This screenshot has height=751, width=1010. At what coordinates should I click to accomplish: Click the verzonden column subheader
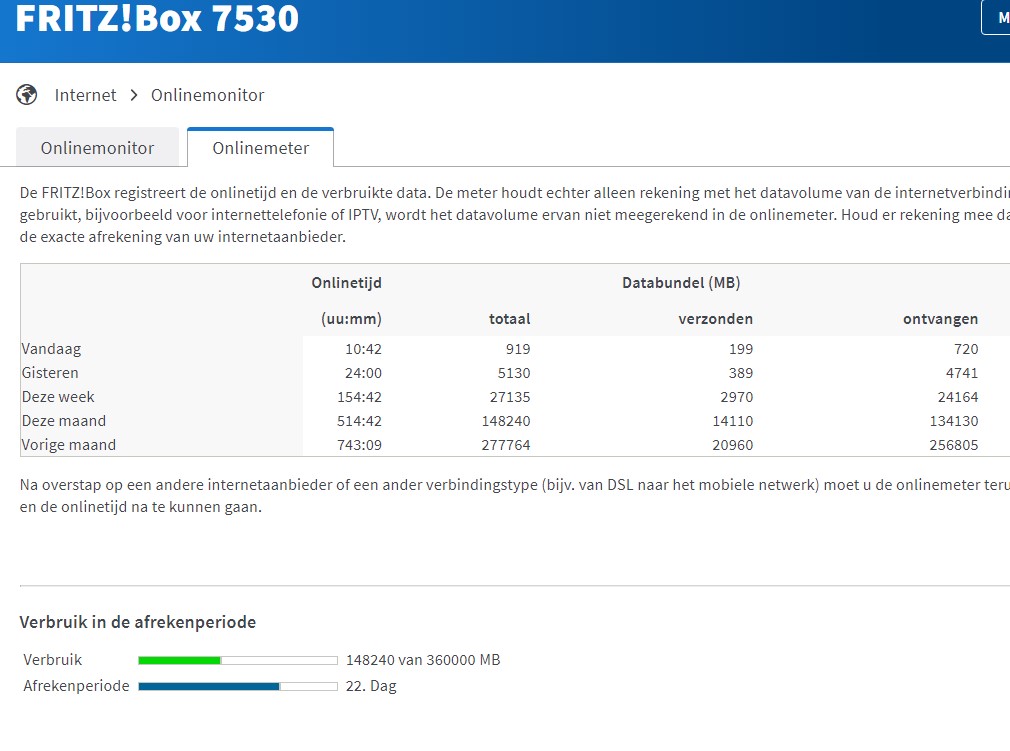(x=715, y=319)
